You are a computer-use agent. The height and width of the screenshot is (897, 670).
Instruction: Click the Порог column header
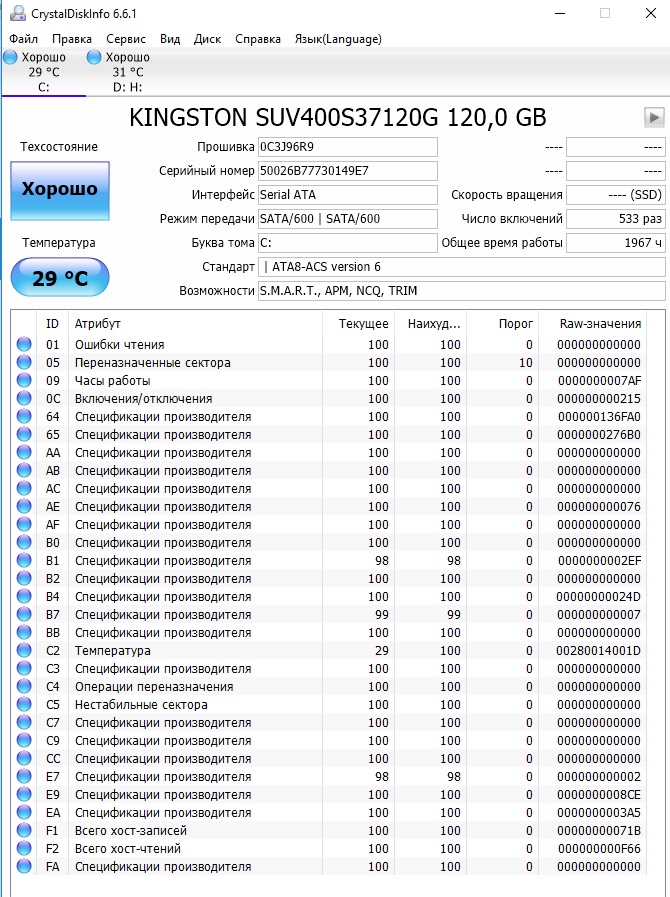point(503,324)
